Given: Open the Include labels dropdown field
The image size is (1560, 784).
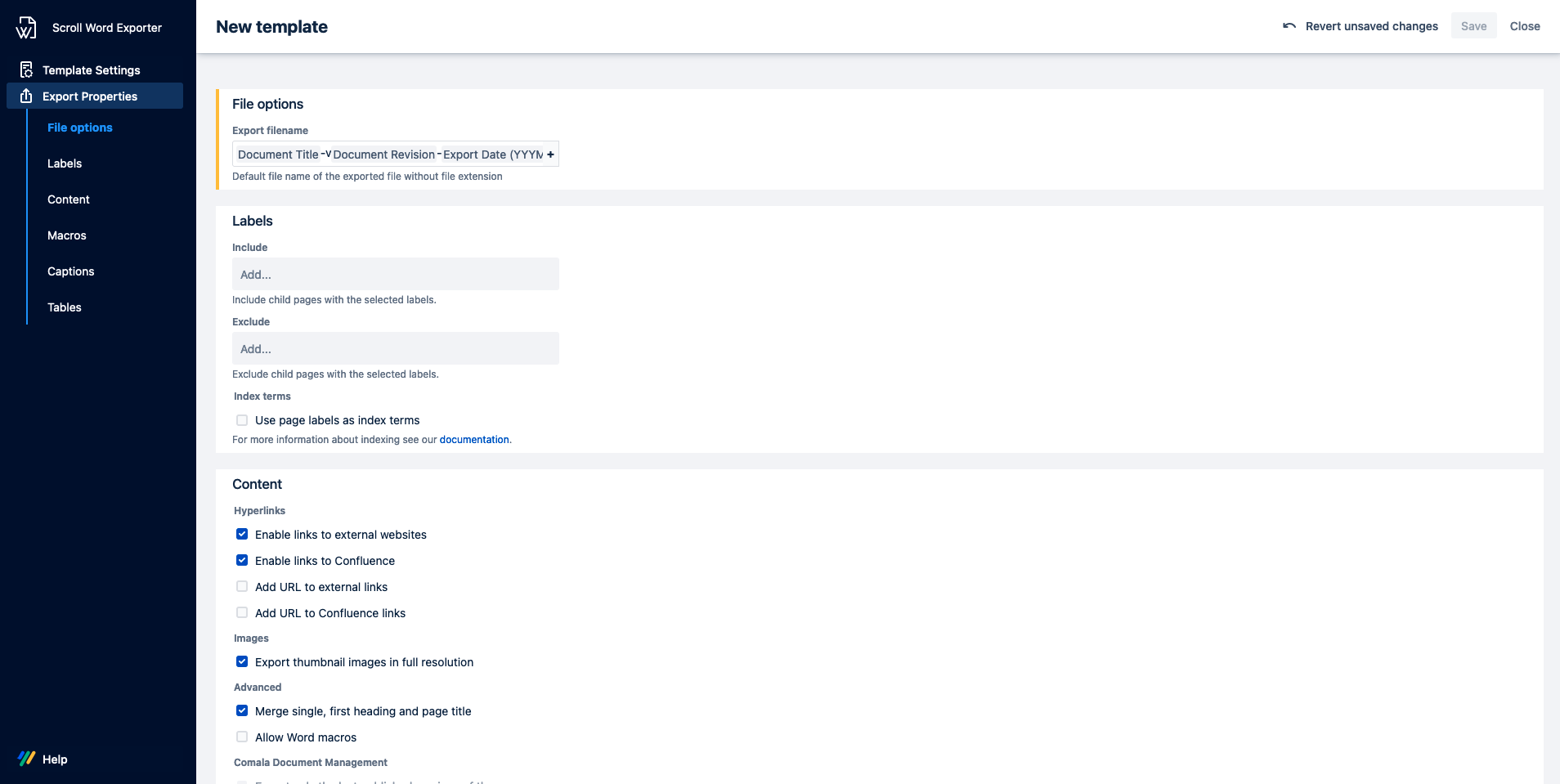Looking at the screenshot, I should [395, 275].
